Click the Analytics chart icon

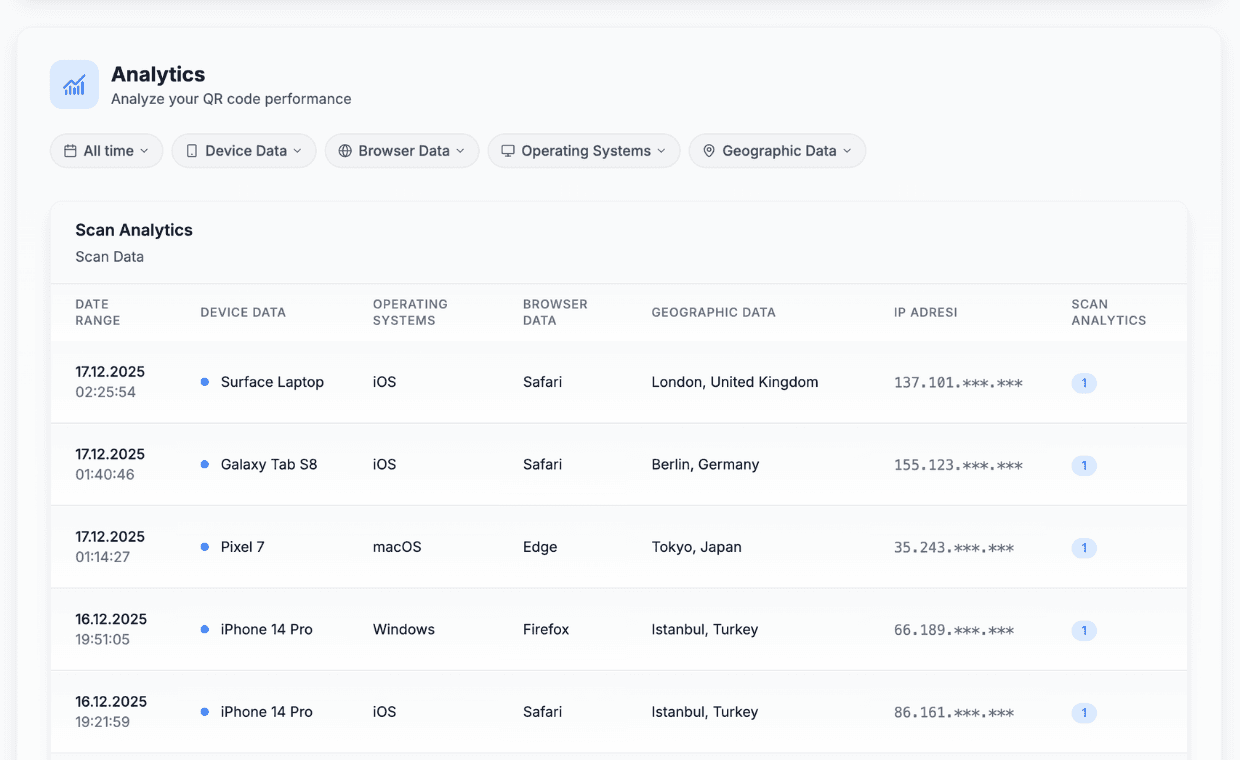(x=74, y=85)
